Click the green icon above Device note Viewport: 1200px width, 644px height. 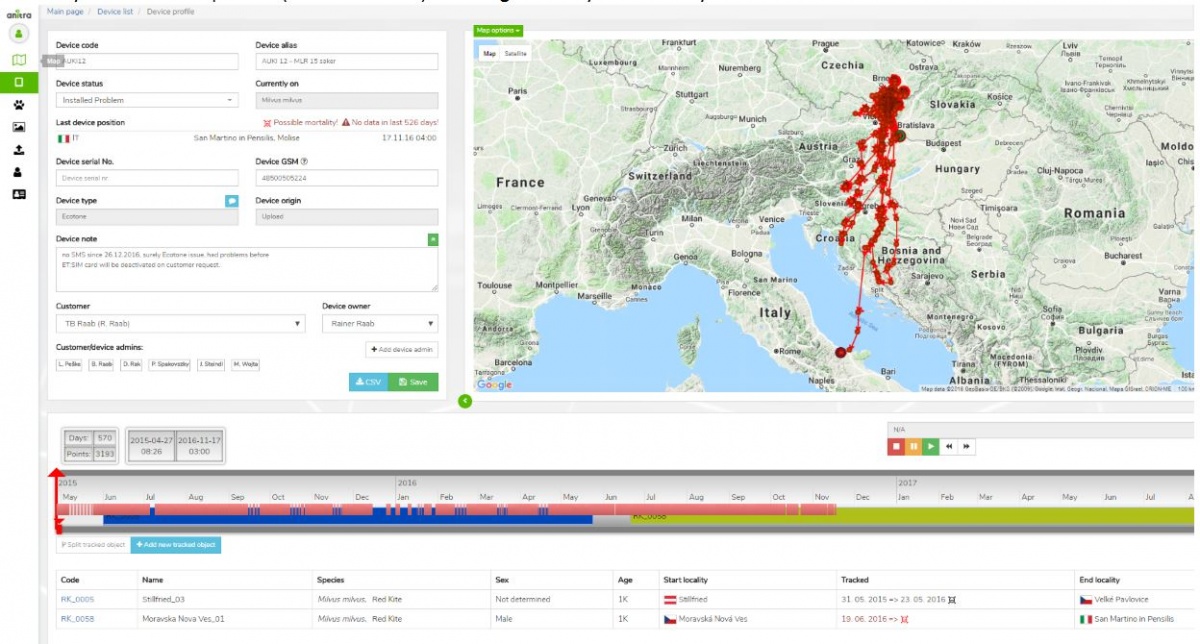point(432,240)
